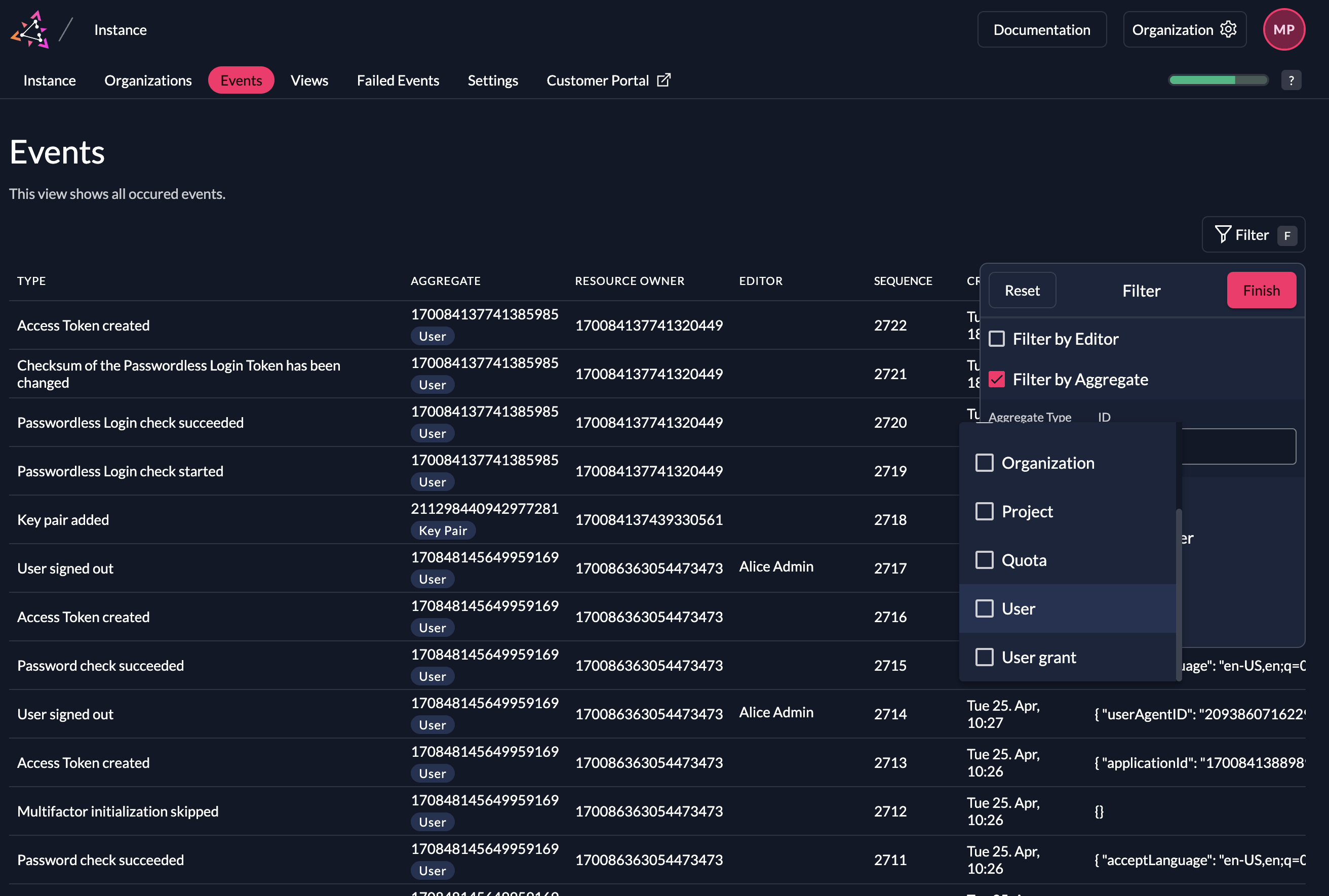Image resolution: width=1329 pixels, height=896 pixels.
Task: Check the User aggregate type option
Action: (984, 608)
